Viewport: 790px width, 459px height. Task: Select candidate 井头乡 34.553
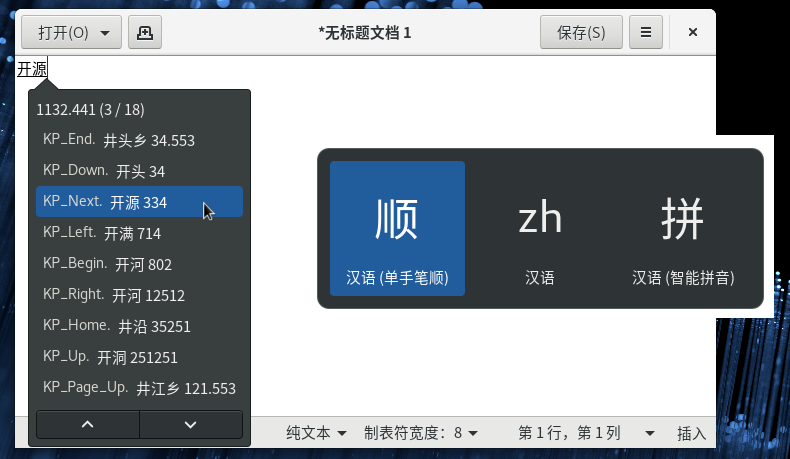140,140
